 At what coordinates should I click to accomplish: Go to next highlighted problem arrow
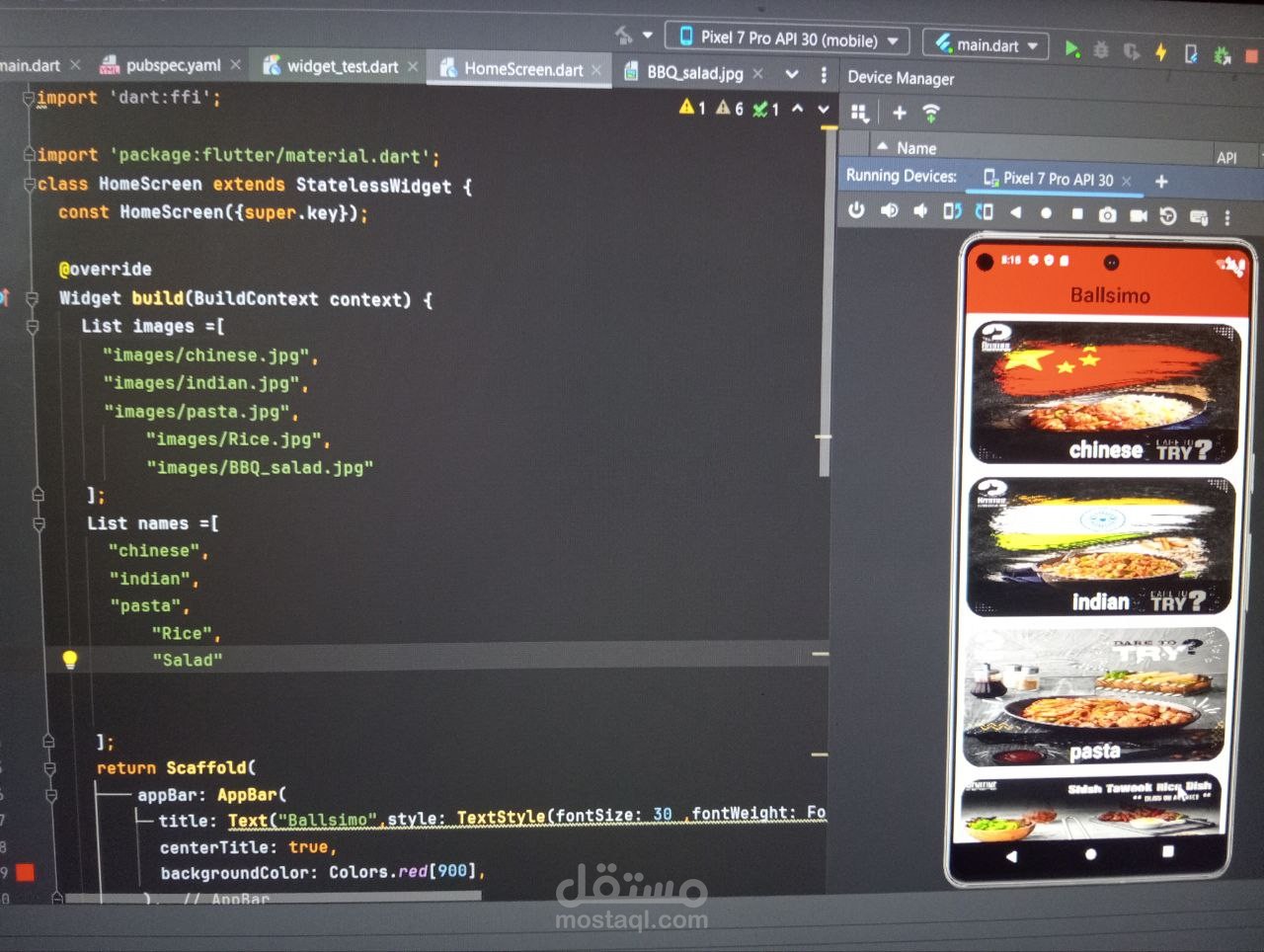pyautogui.click(x=823, y=110)
